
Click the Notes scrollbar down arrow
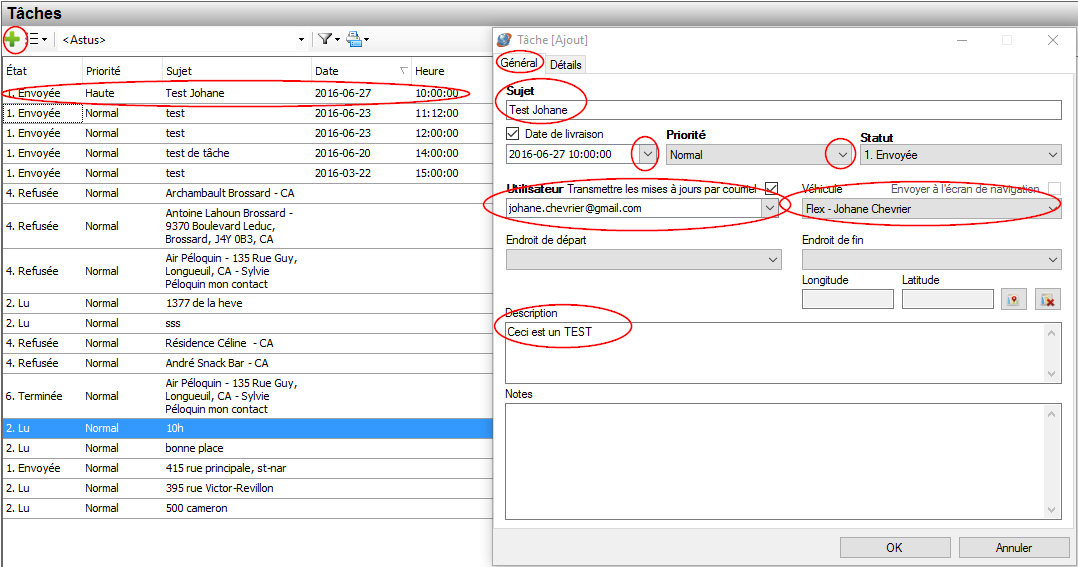pyautogui.click(x=1052, y=510)
